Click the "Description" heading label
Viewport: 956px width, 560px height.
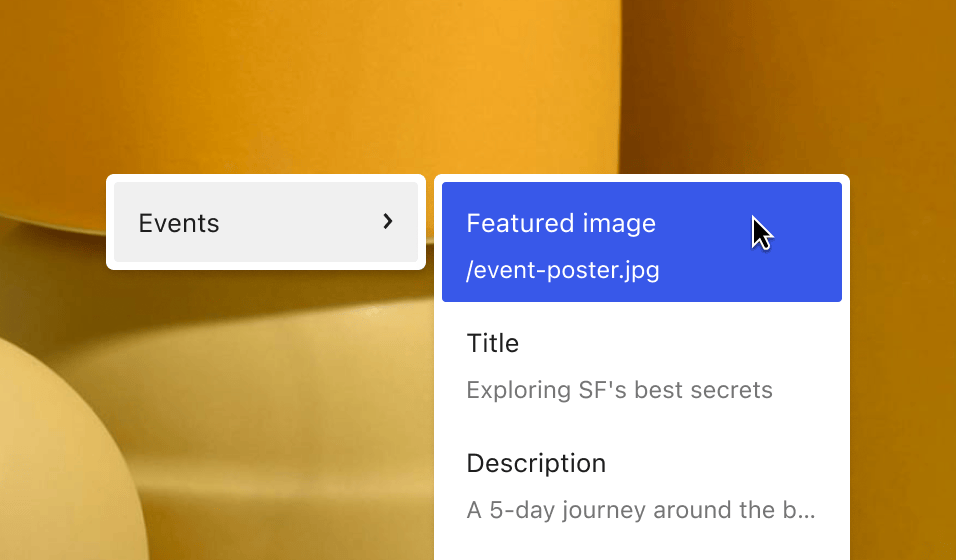coord(536,464)
